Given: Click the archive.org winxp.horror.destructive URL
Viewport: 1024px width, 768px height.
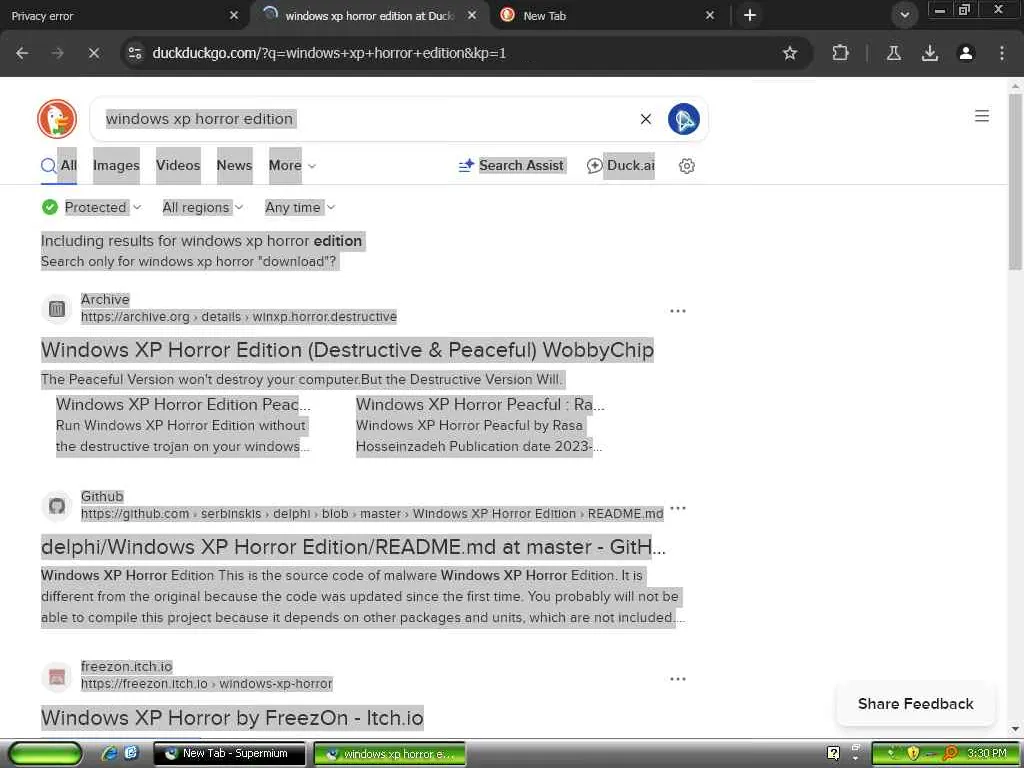Looking at the screenshot, I should (x=238, y=317).
